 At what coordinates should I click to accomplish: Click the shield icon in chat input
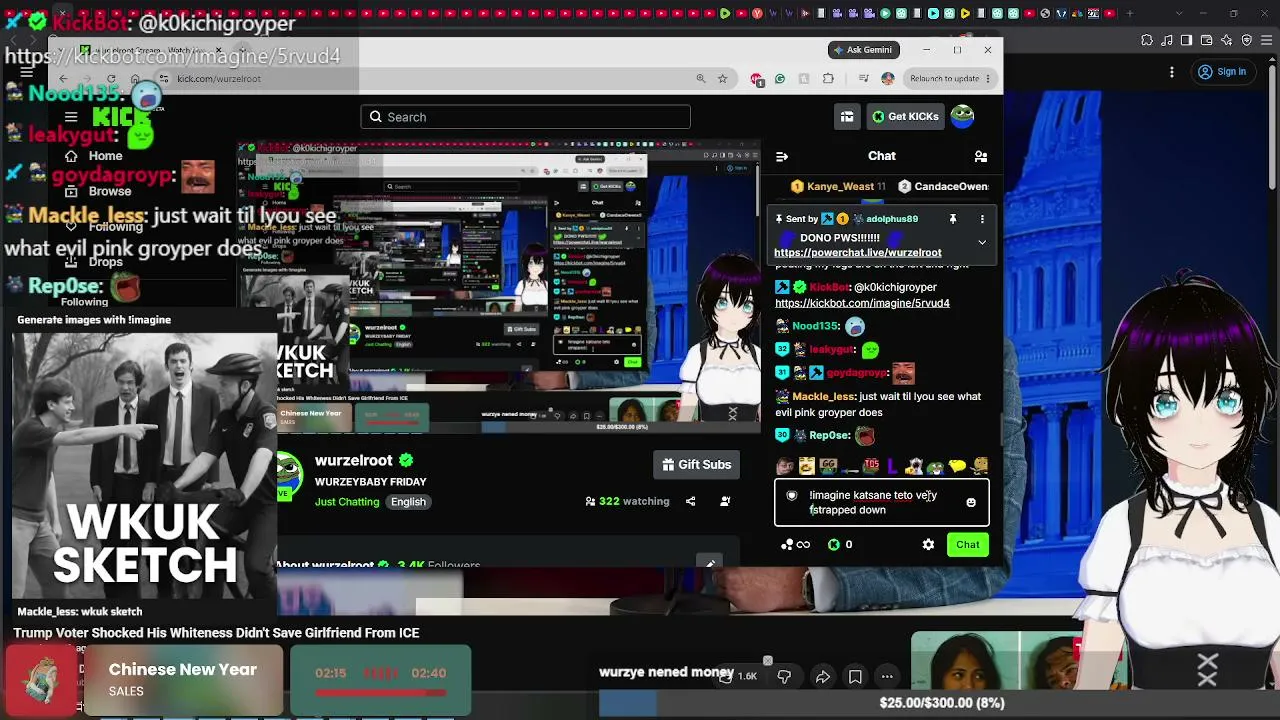pos(792,496)
